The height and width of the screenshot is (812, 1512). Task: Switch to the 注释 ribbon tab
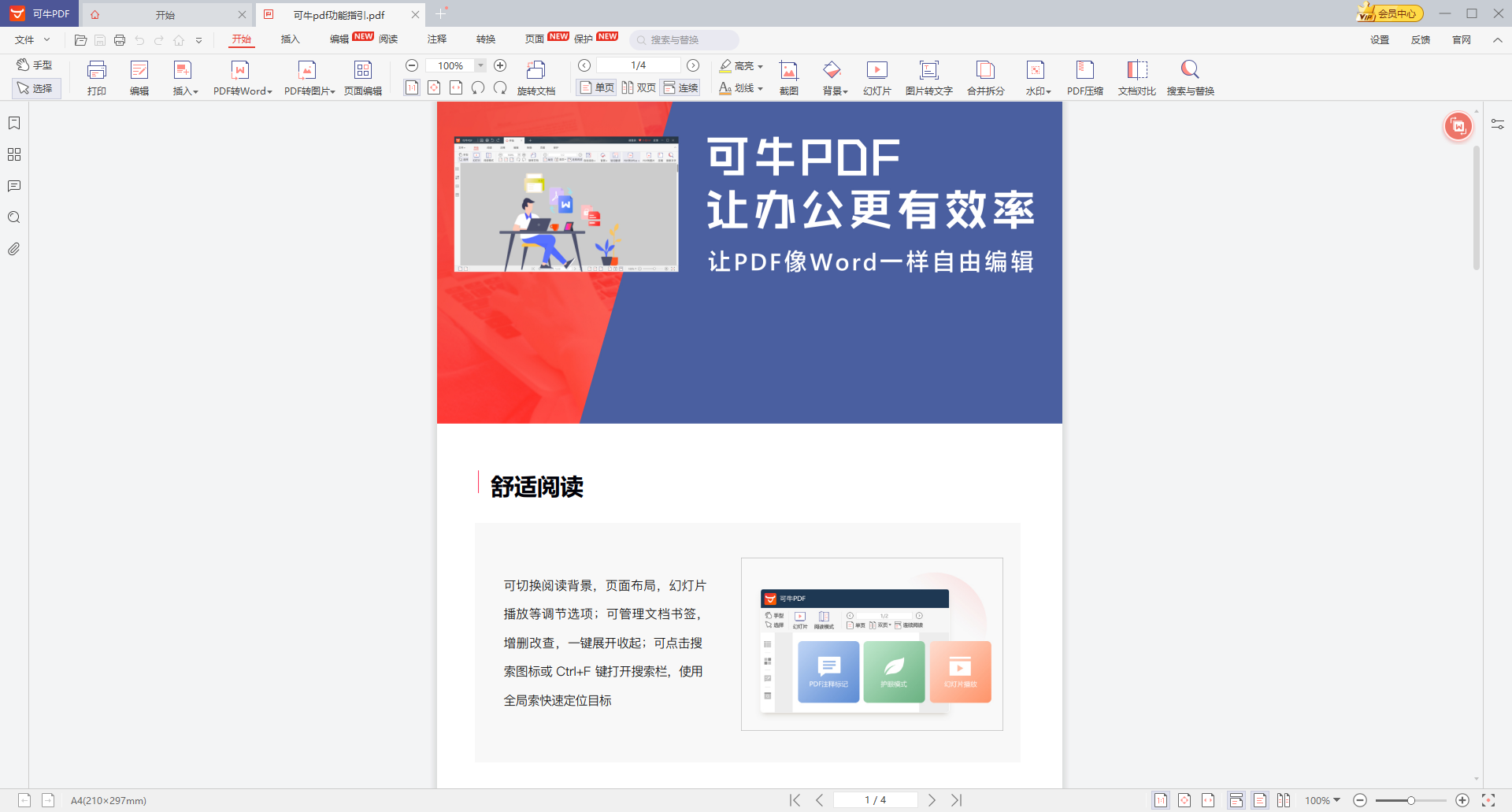(436, 39)
